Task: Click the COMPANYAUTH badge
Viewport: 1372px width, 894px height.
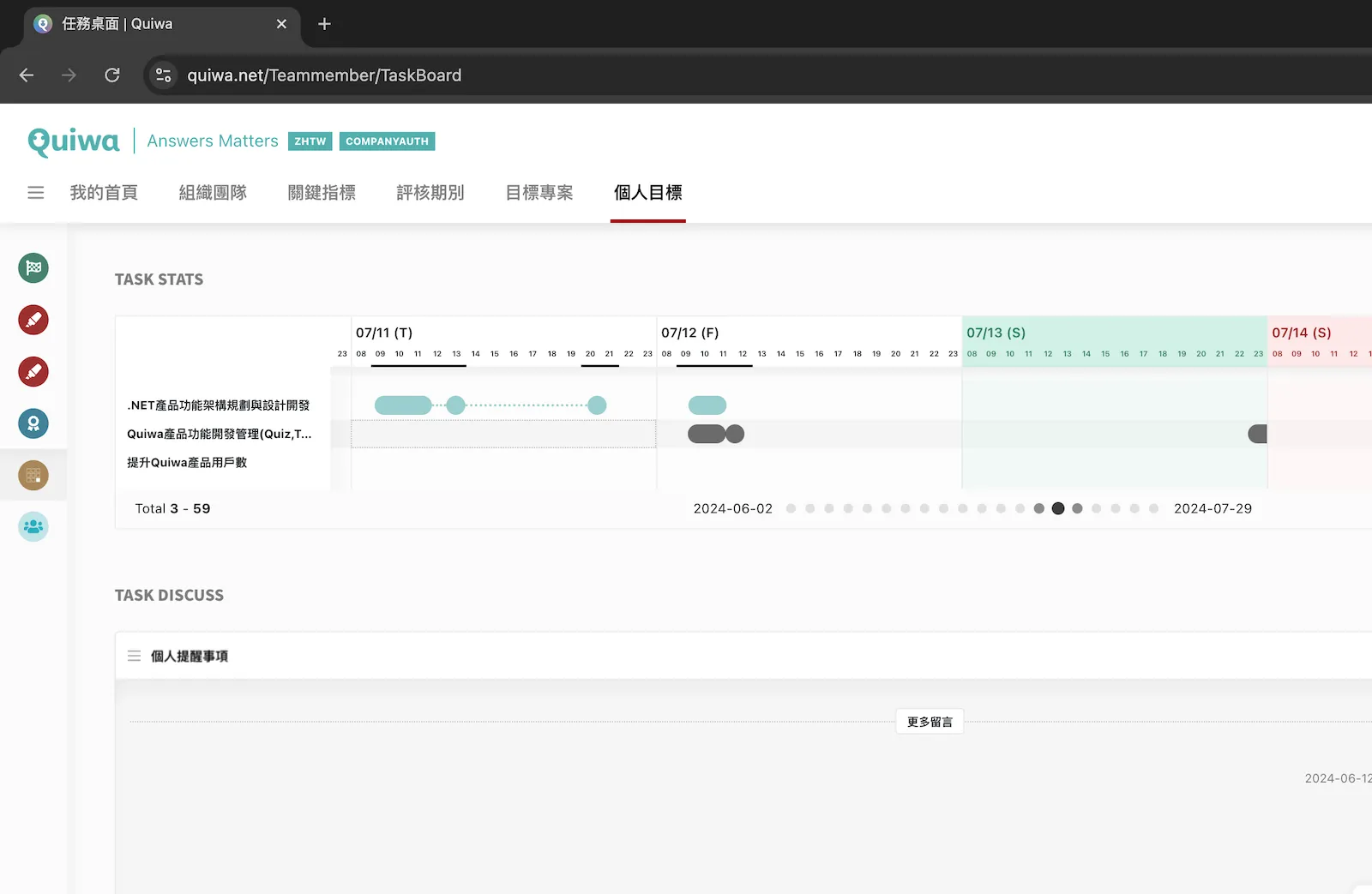Action: [x=388, y=141]
